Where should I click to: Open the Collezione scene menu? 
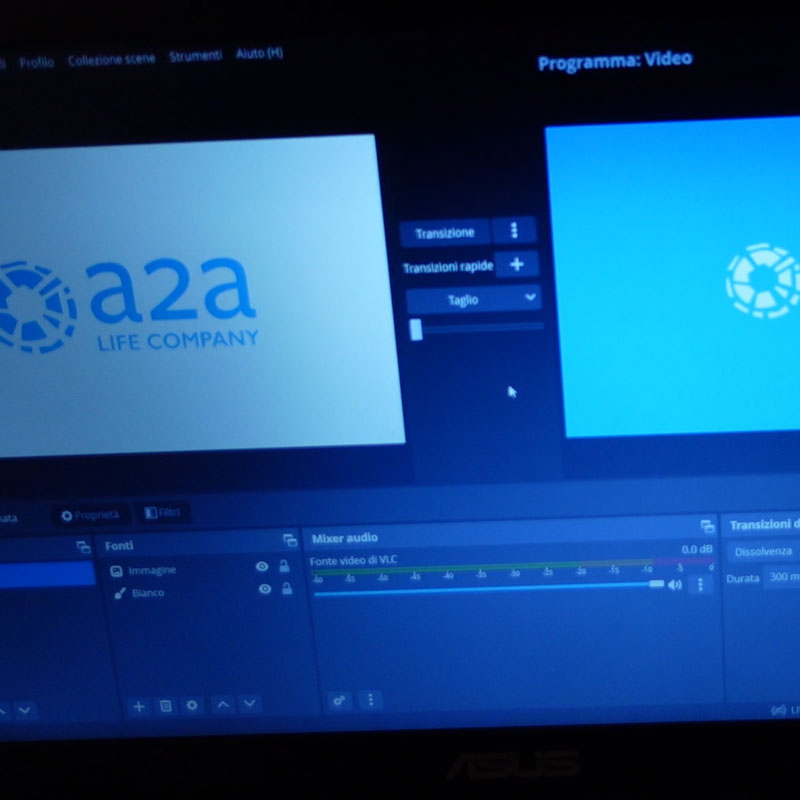[x=111, y=59]
